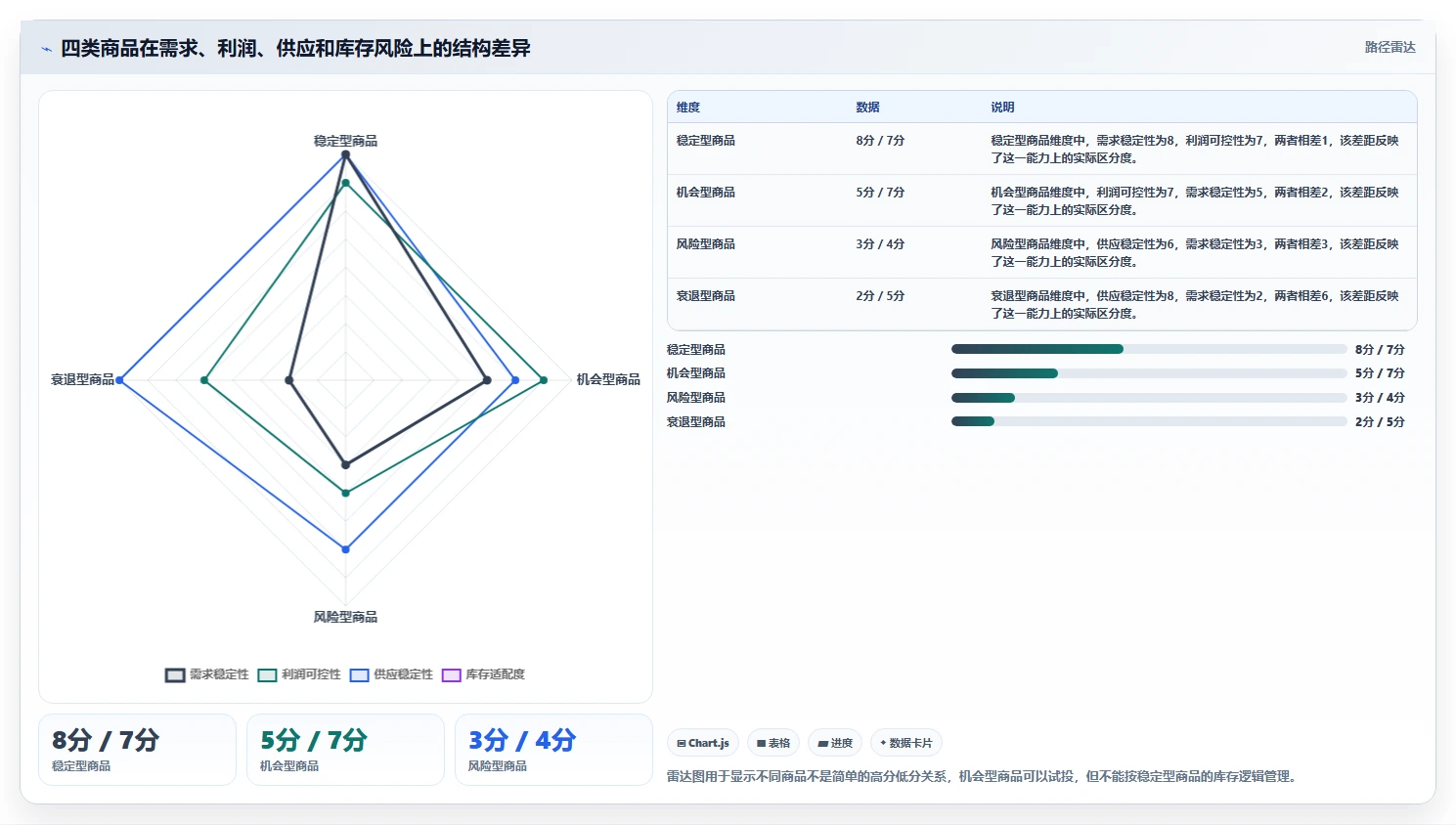Click the footer note about 雷达图

click(x=984, y=777)
